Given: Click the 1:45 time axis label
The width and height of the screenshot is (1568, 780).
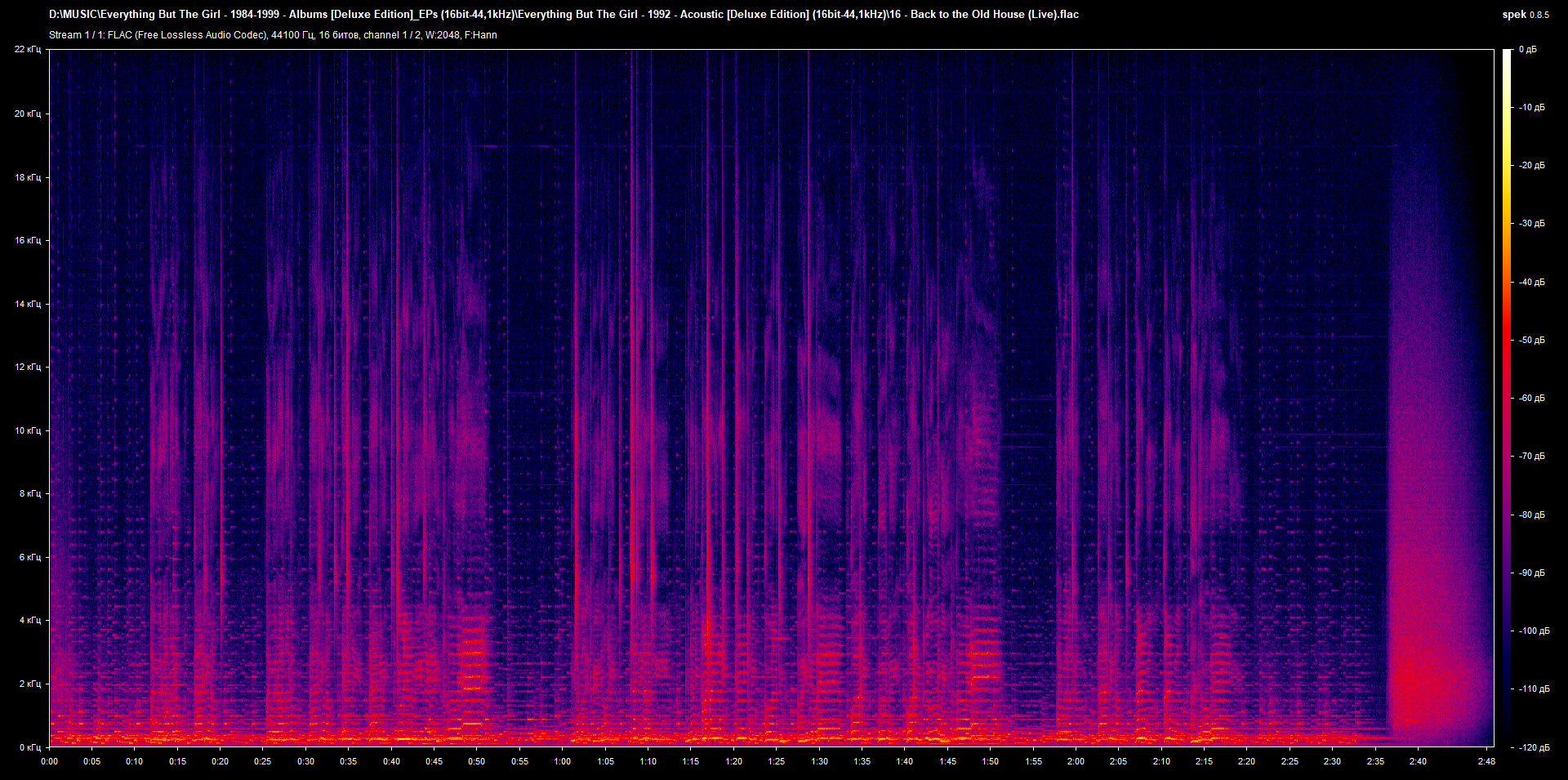Looking at the screenshot, I should click(x=947, y=761).
